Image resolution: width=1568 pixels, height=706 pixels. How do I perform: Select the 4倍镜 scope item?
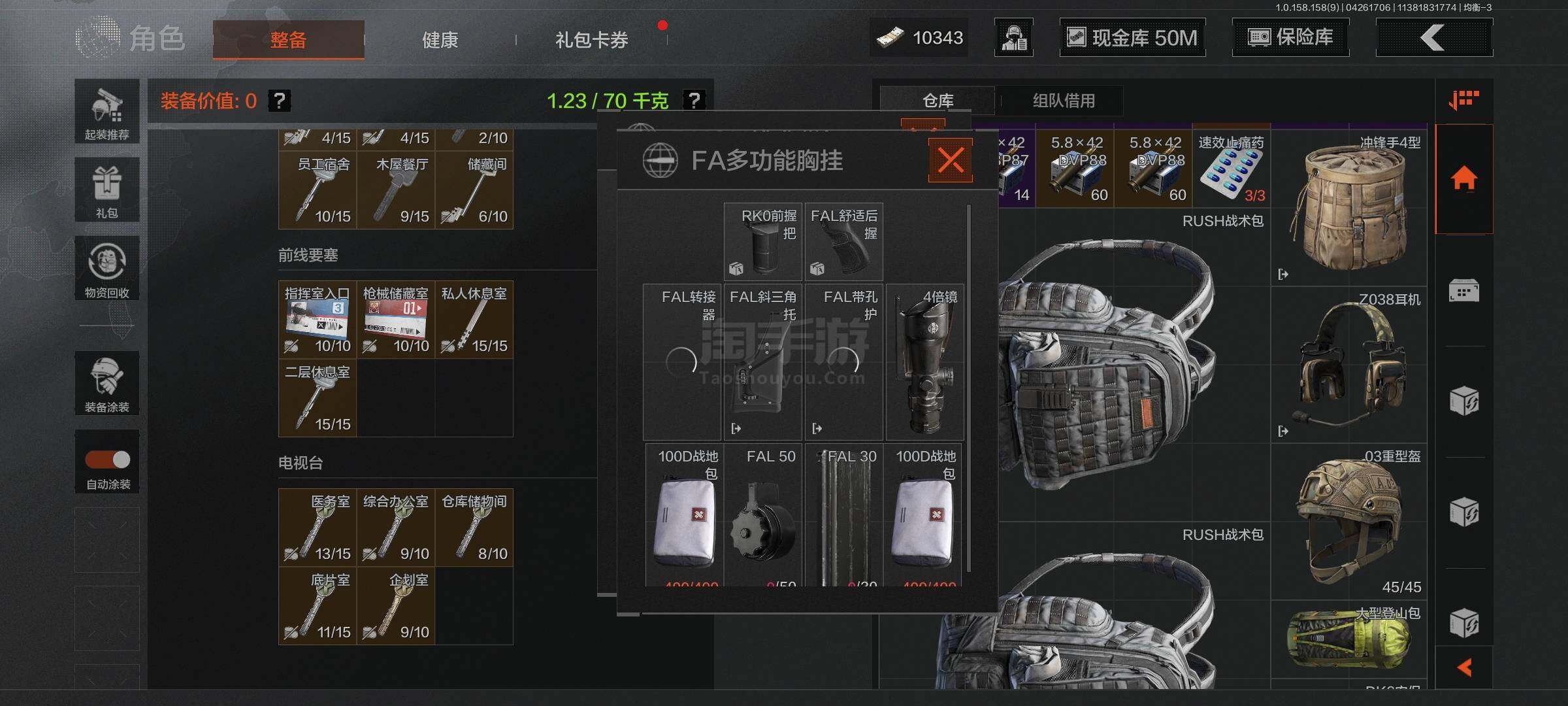point(924,361)
